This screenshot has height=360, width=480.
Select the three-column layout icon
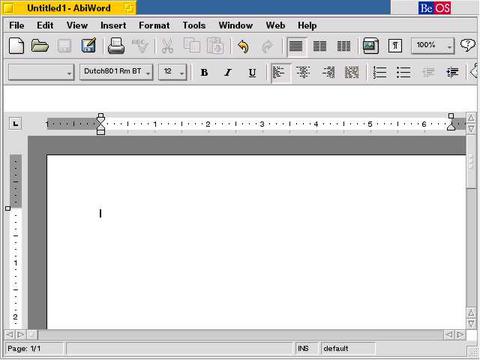(344, 46)
